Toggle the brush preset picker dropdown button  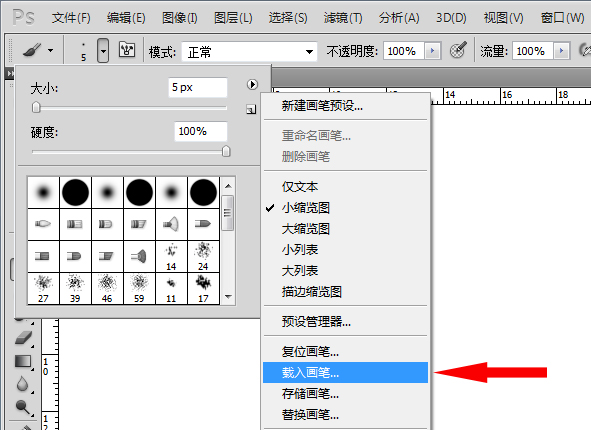tap(103, 50)
